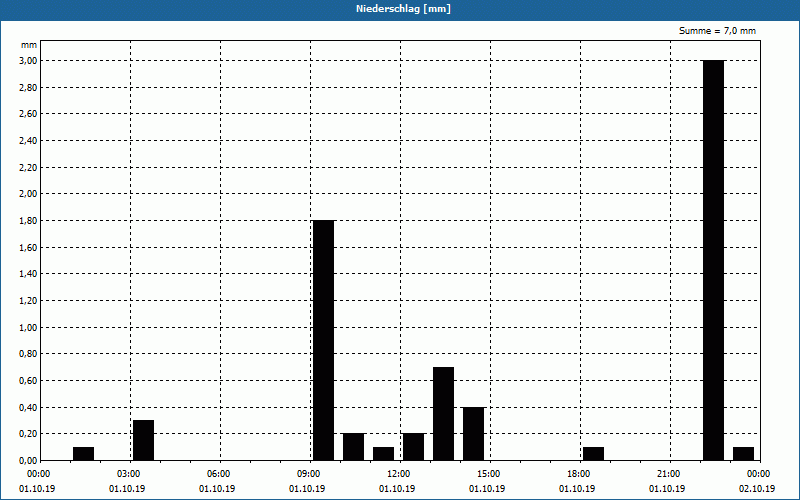Click the 21:00 time label

[670, 474]
